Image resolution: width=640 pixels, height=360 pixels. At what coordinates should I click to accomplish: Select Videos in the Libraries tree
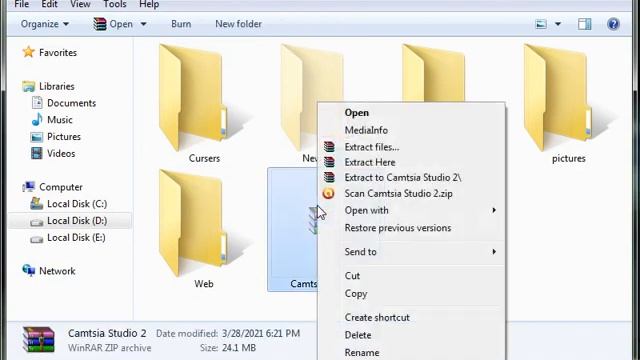coord(61,153)
